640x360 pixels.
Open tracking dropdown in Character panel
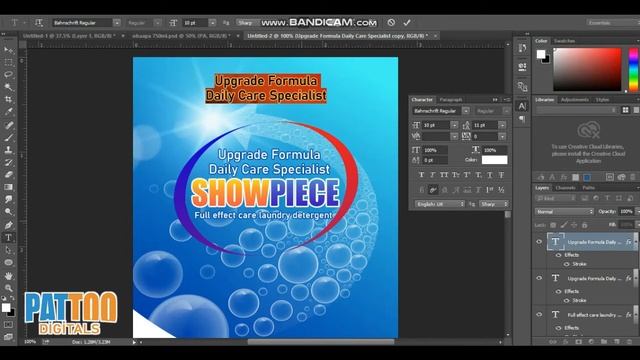click(x=502, y=136)
